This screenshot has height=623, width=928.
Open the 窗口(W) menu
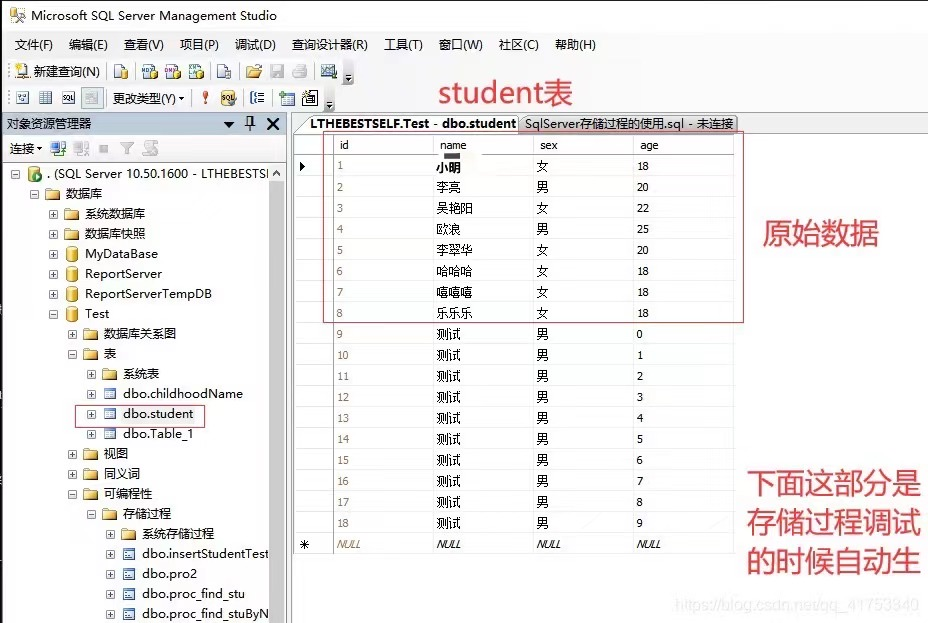(460, 45)
